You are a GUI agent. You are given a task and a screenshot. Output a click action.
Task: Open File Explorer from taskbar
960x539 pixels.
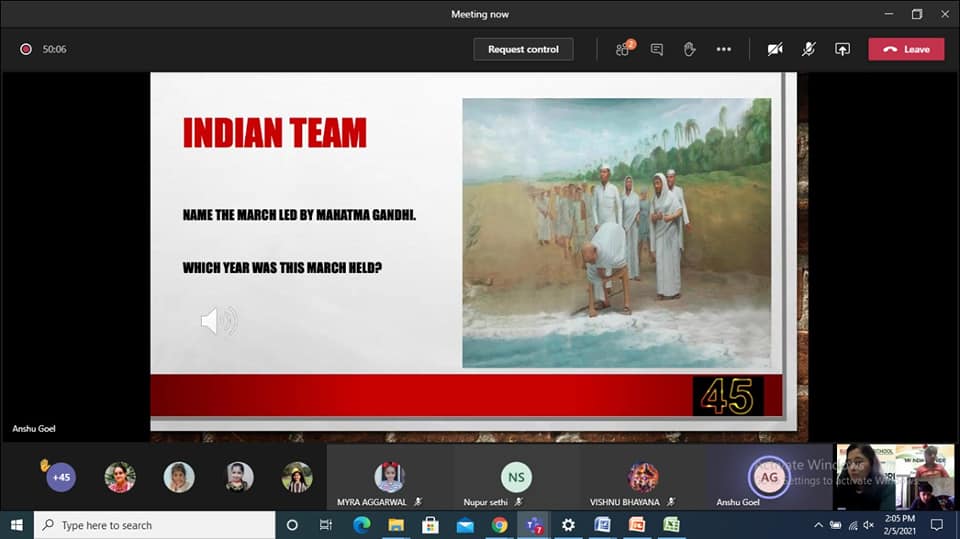[x=396, y=525]
